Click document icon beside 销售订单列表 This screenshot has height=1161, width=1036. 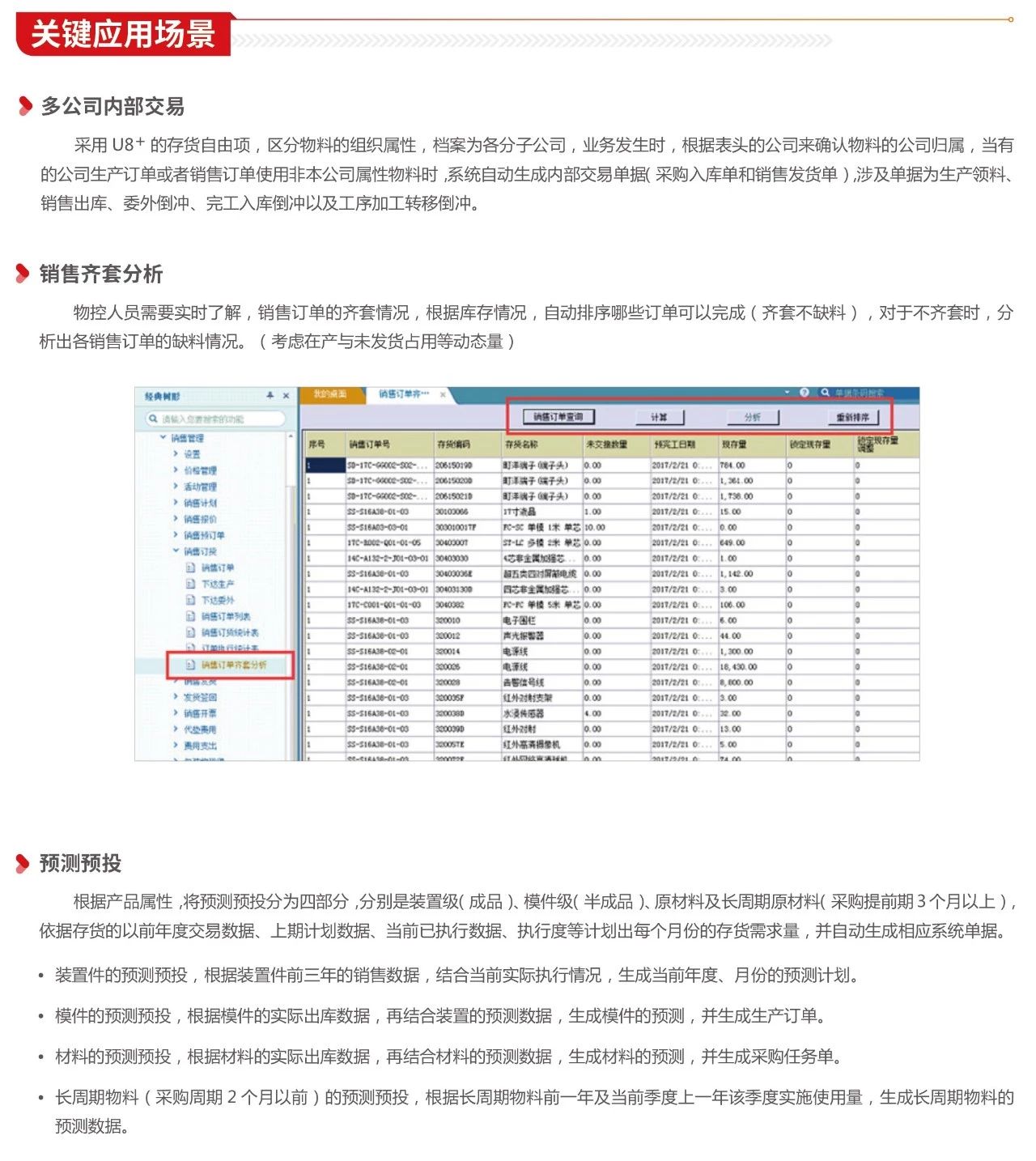191,616
